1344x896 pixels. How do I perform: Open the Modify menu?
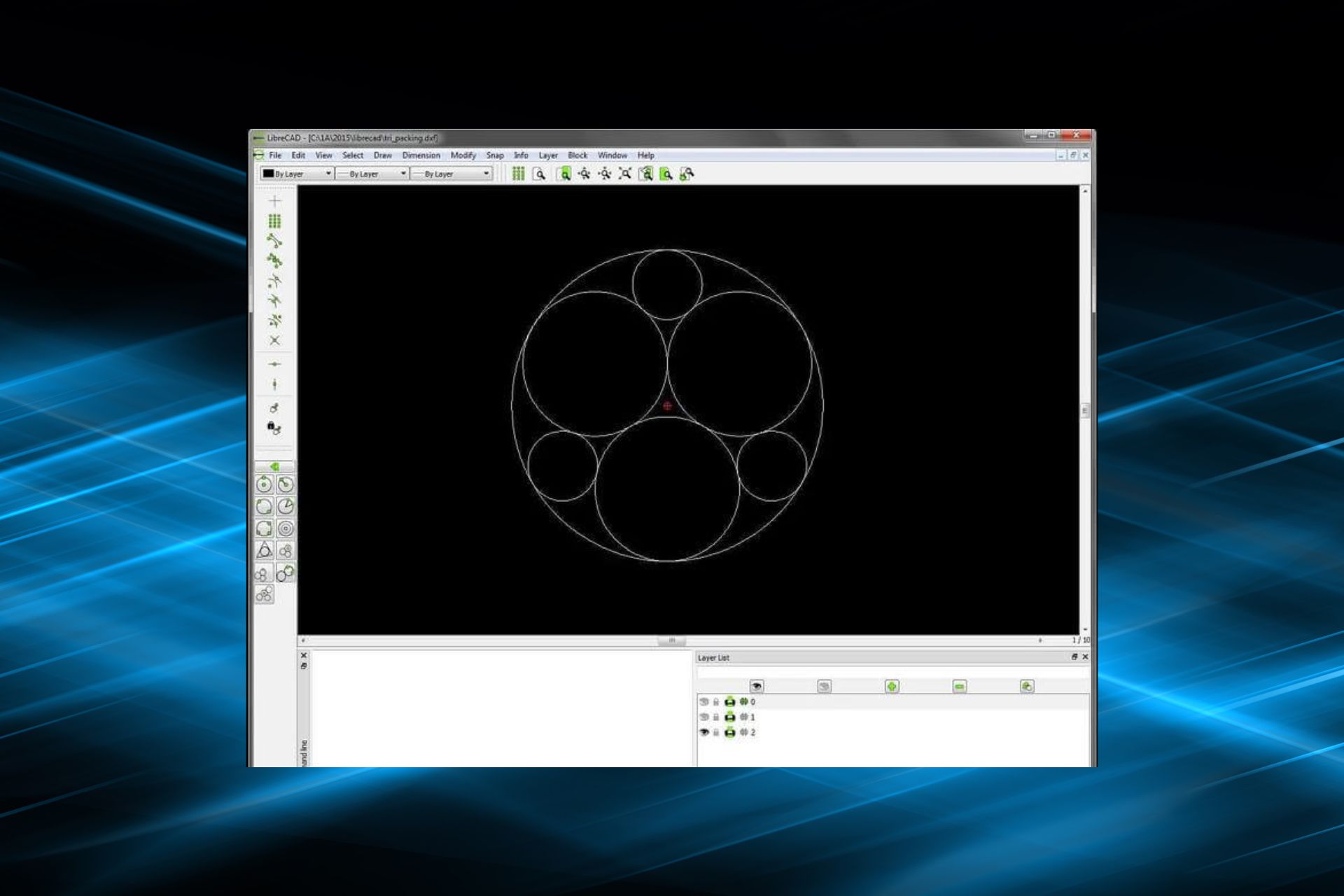click(463, 155)
